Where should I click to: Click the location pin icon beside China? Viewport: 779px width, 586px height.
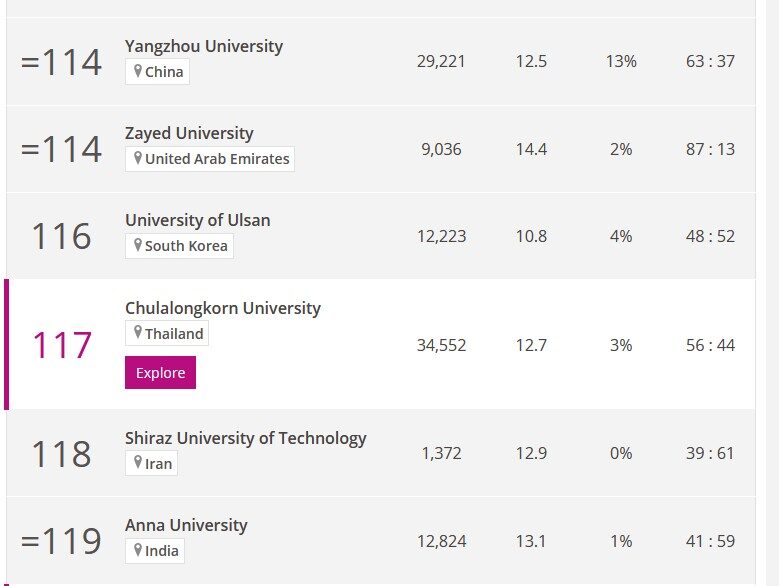138,71
